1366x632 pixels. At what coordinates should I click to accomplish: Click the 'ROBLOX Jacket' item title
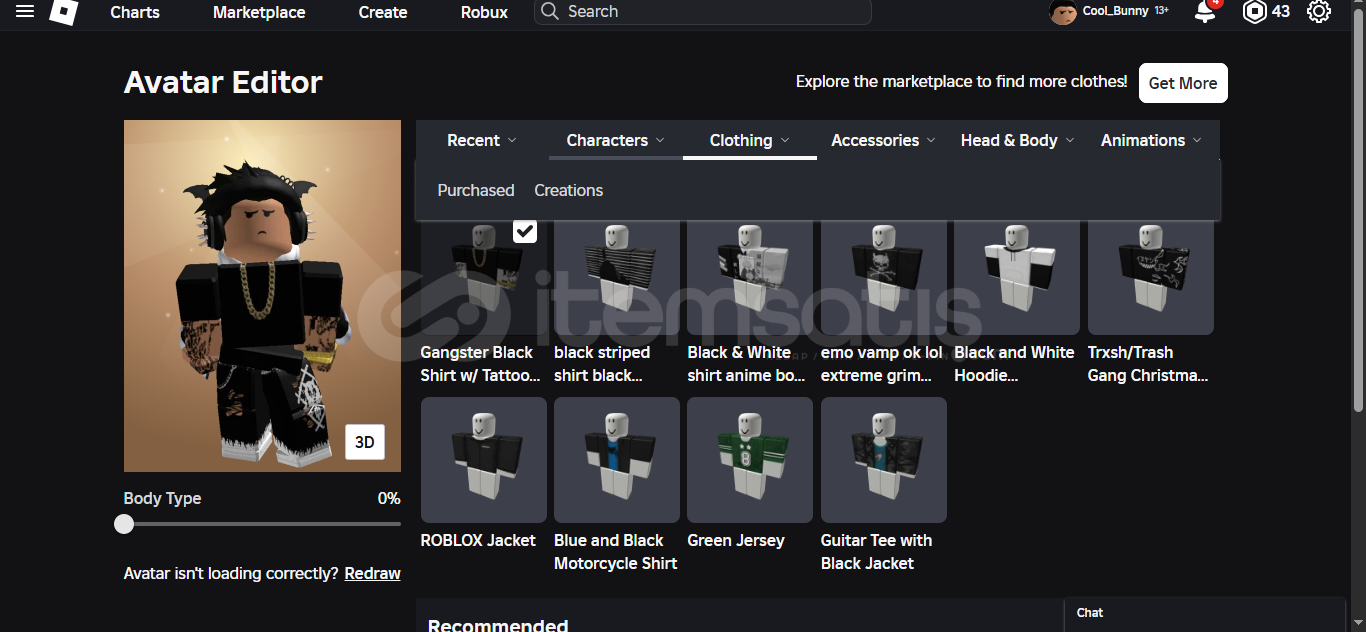(x=478, y=540)
